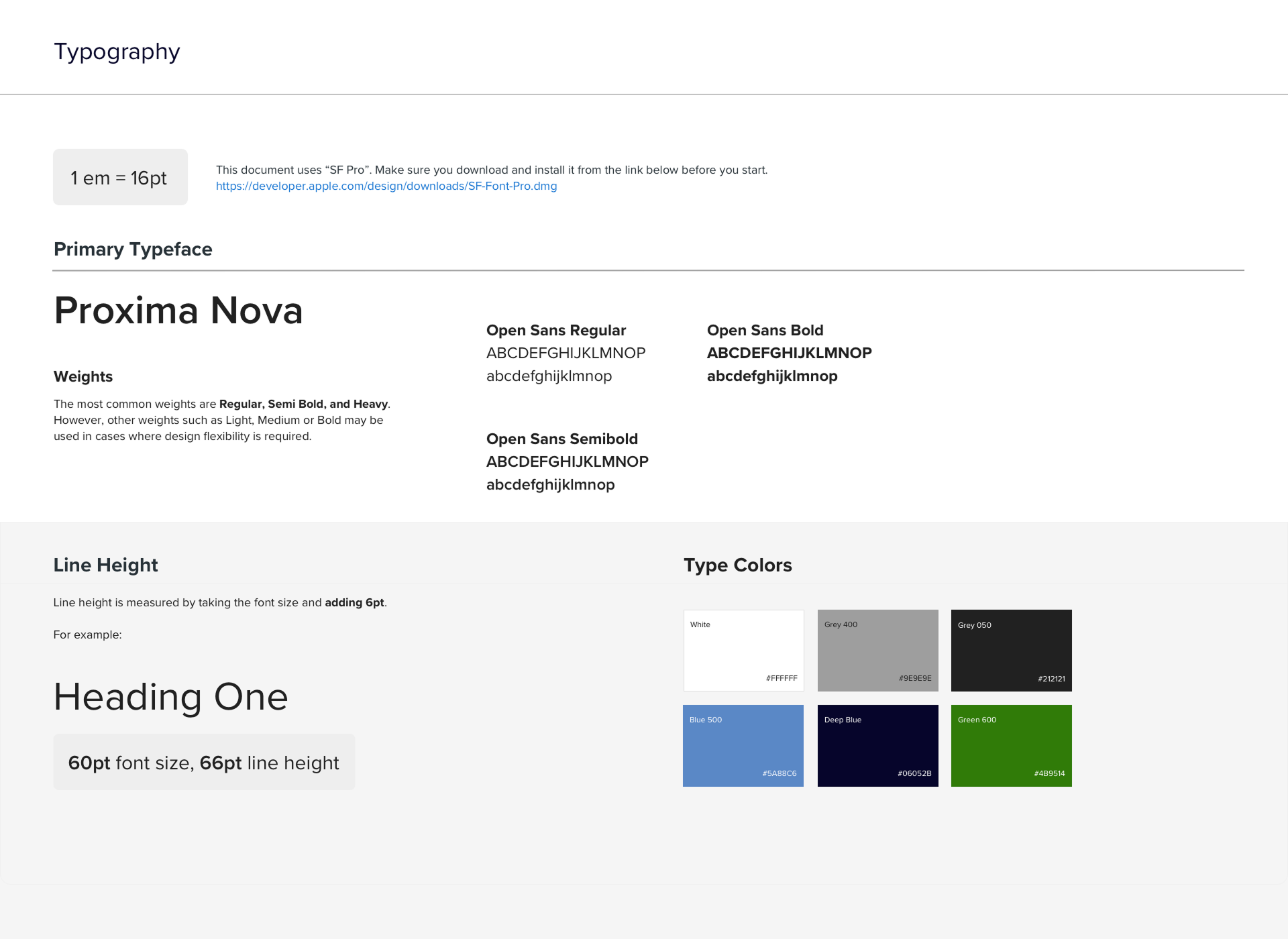Select the 60pt font size info box
This screenshot has width=1288, height=939.
[204, 762]
